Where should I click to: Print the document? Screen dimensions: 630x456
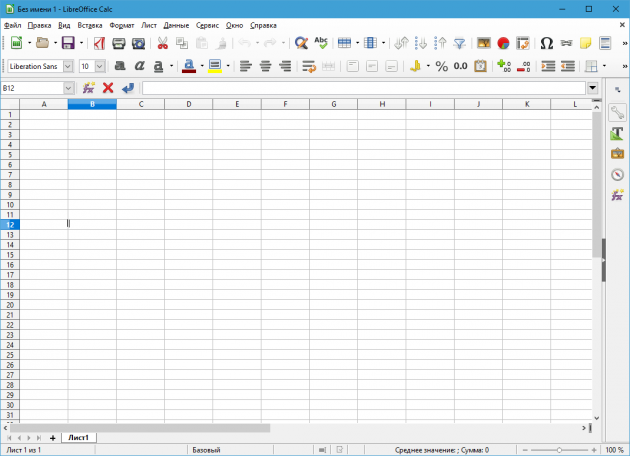click(119, 43)
